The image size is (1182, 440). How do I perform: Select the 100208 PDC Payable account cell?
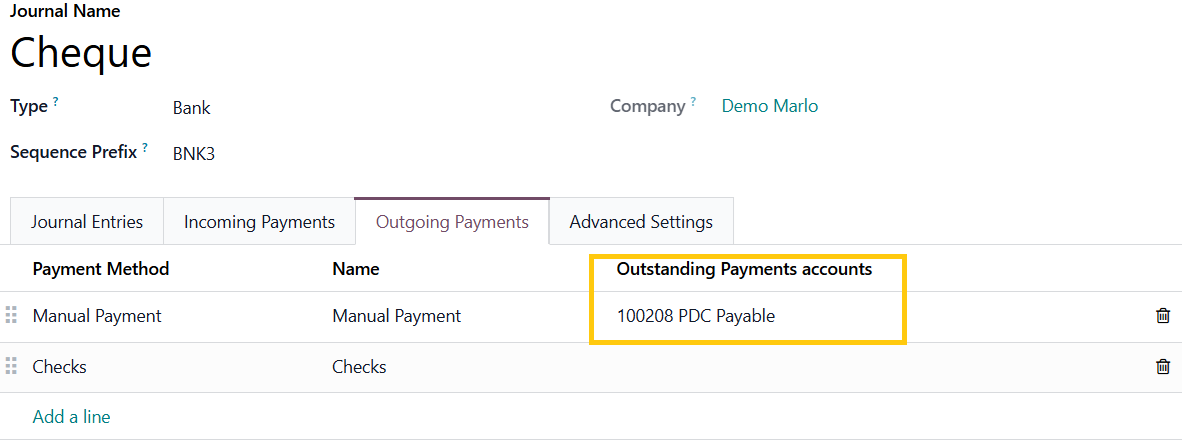click(696, 316)
